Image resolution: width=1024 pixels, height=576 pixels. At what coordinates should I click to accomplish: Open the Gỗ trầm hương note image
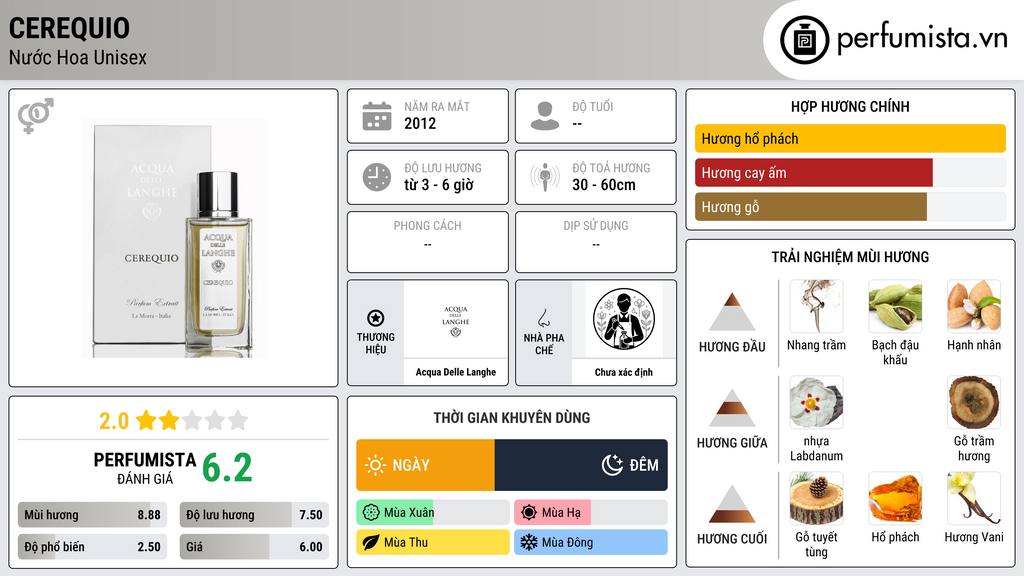click(974, 402)
